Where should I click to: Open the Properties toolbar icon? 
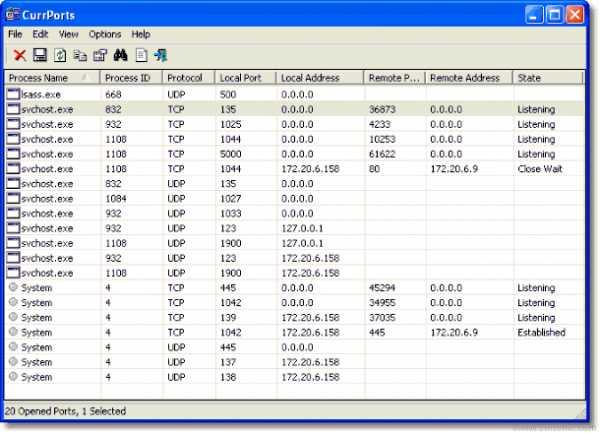[x=100, y=55]
